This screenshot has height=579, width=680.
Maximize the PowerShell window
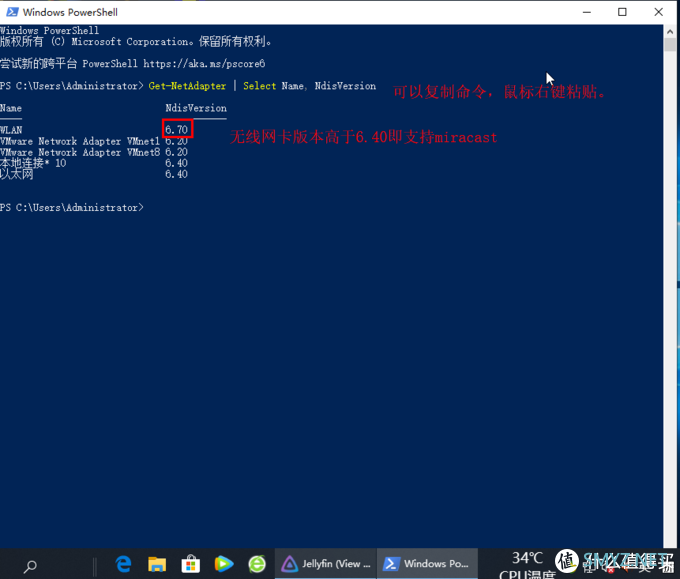coord(622,12)
